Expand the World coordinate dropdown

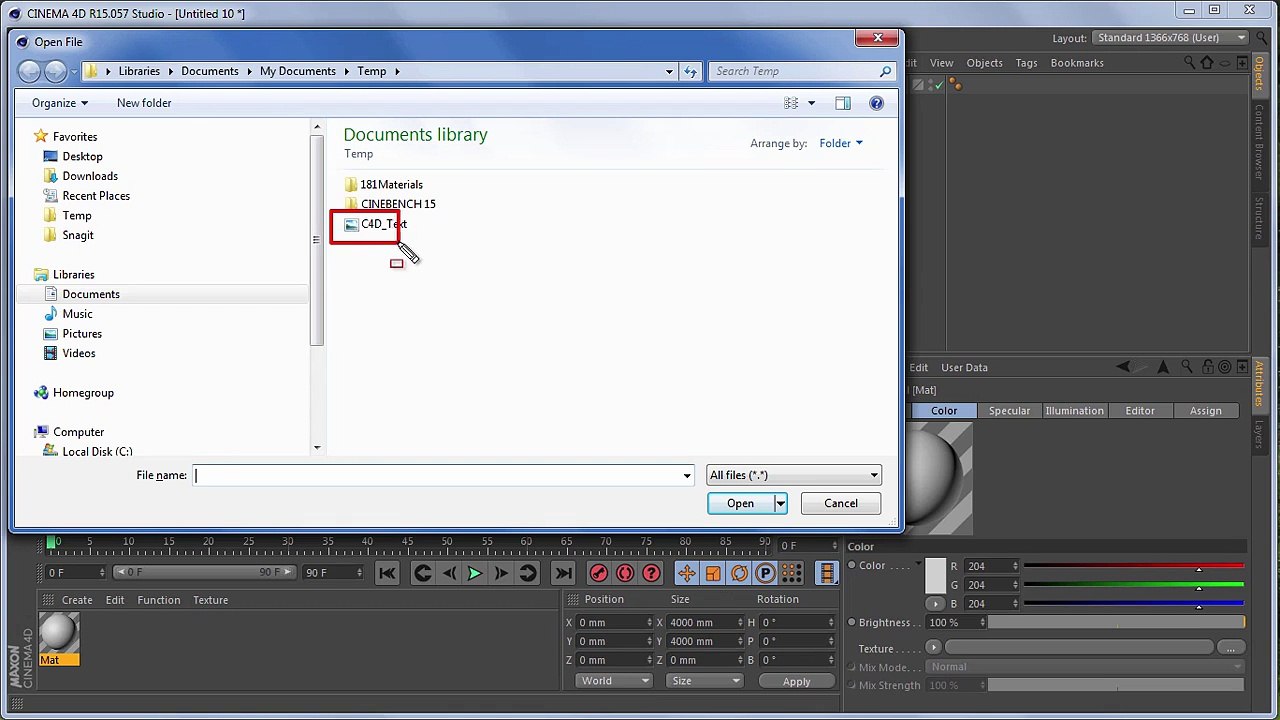tap(614, 681)
